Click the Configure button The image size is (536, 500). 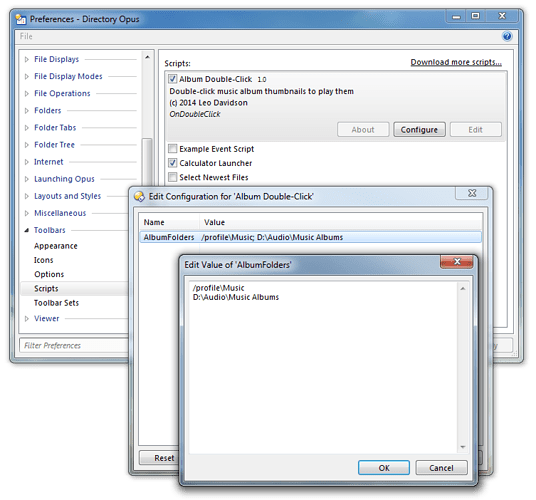[419, 130]
